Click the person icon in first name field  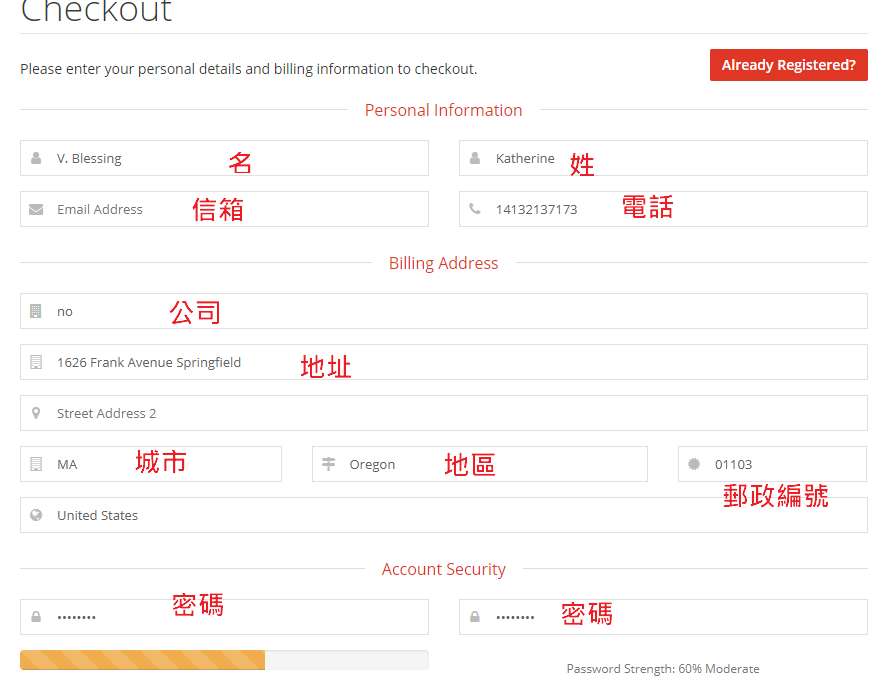click(x=36, y=158)
